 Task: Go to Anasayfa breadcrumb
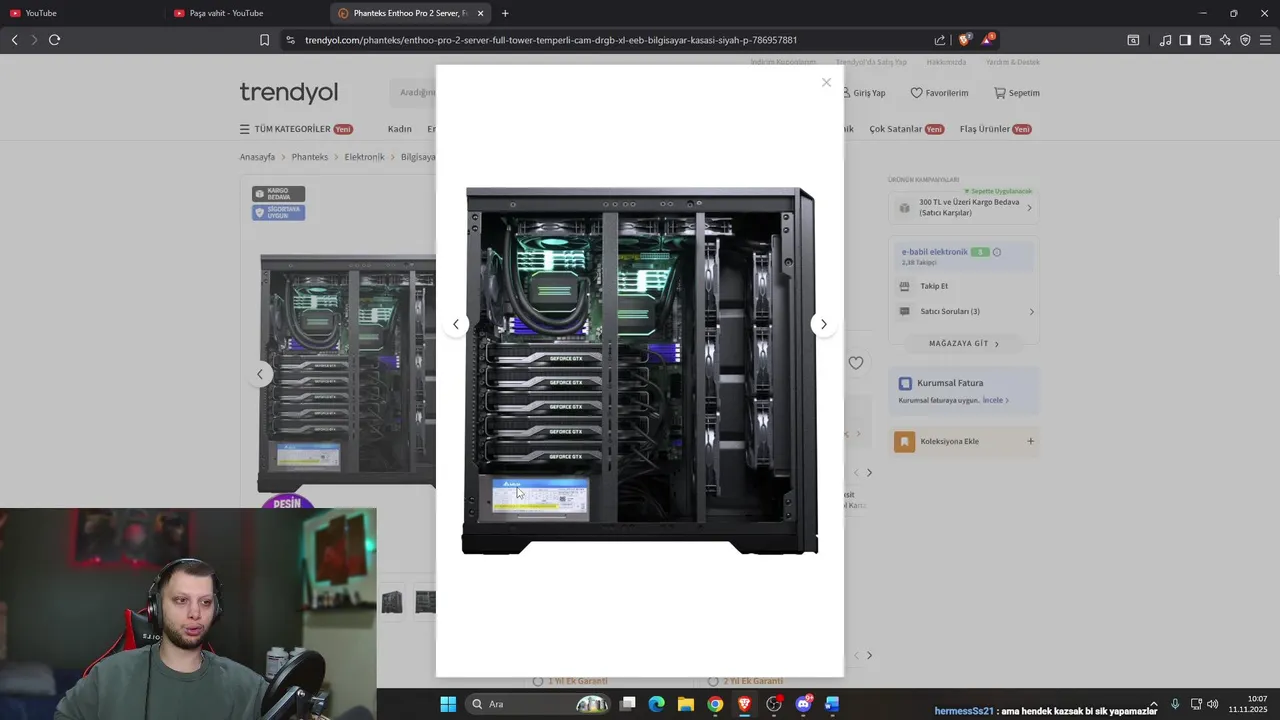point(257,157)
